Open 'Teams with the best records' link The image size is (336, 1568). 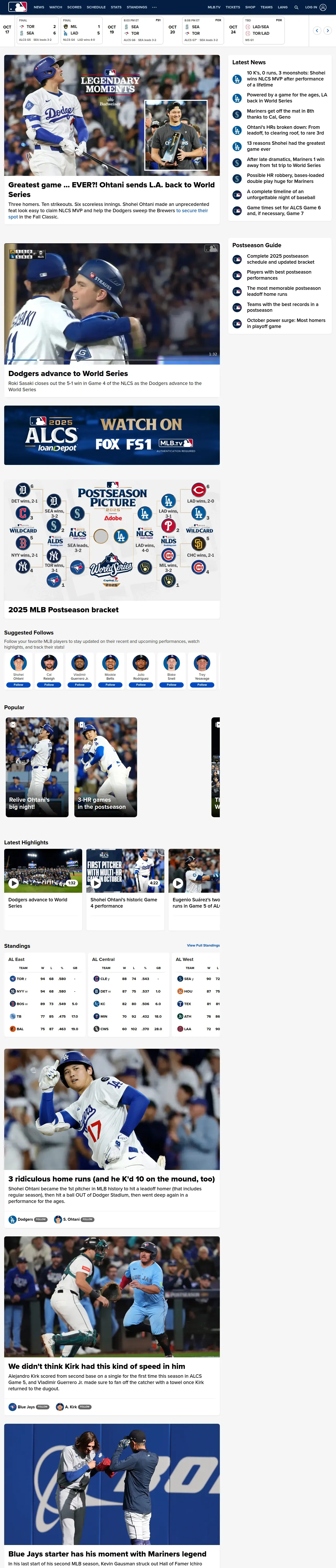coord(283,307)
